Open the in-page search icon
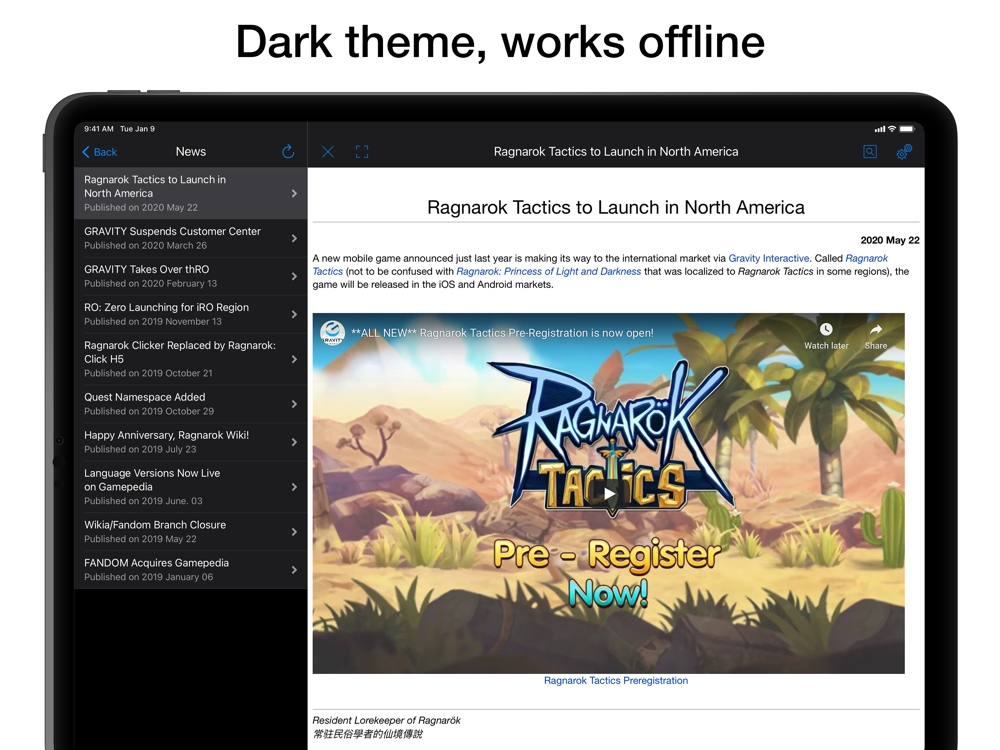This screenshot has width=1000, height=750. click(x=870, y=152)
